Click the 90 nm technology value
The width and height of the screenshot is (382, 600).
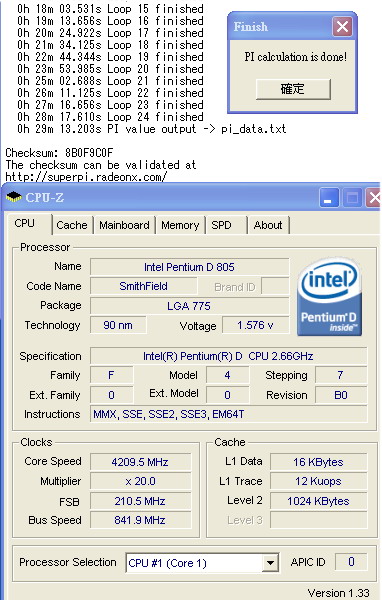[118, 325]
